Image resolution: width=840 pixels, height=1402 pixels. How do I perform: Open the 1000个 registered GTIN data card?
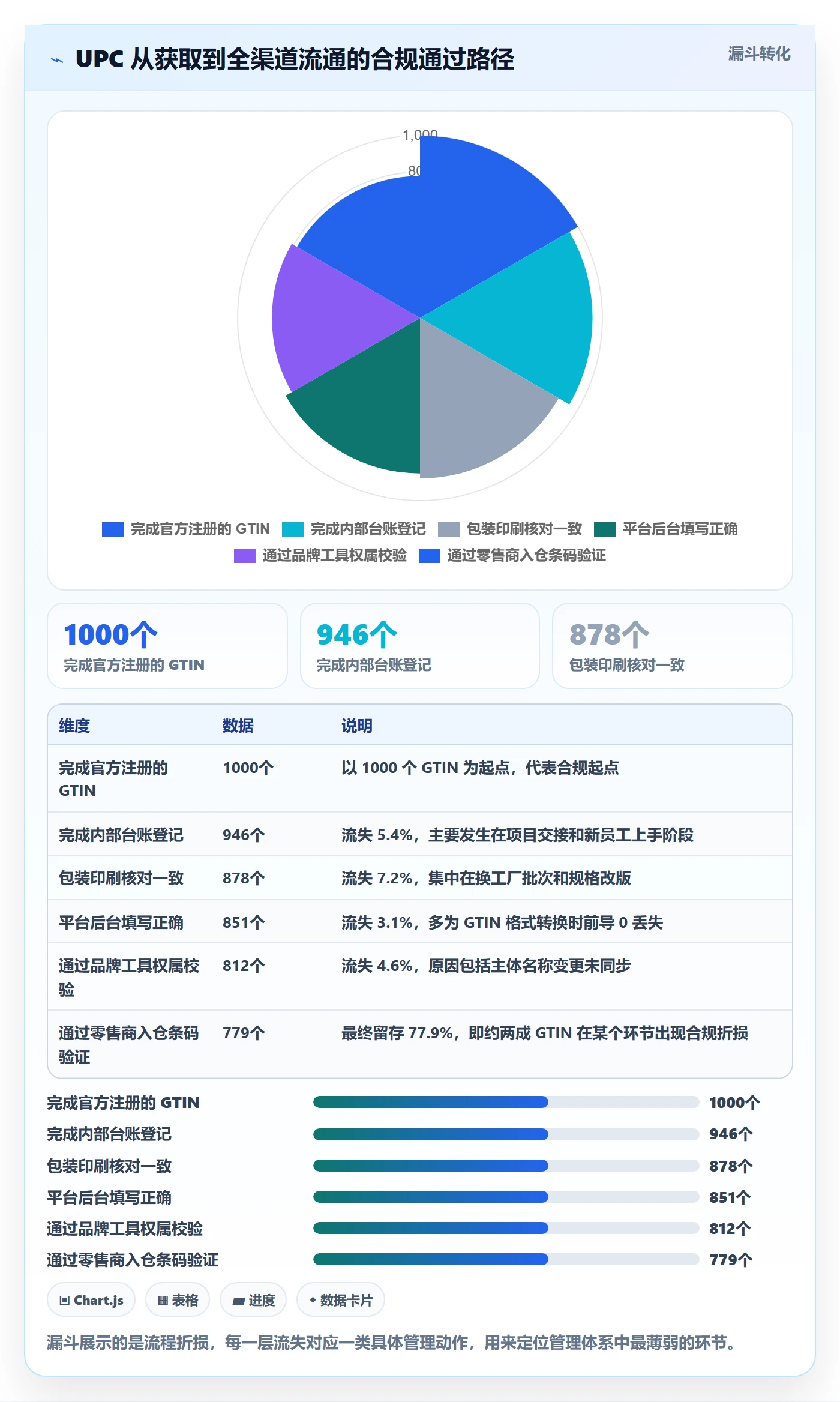tap(167, 646)
